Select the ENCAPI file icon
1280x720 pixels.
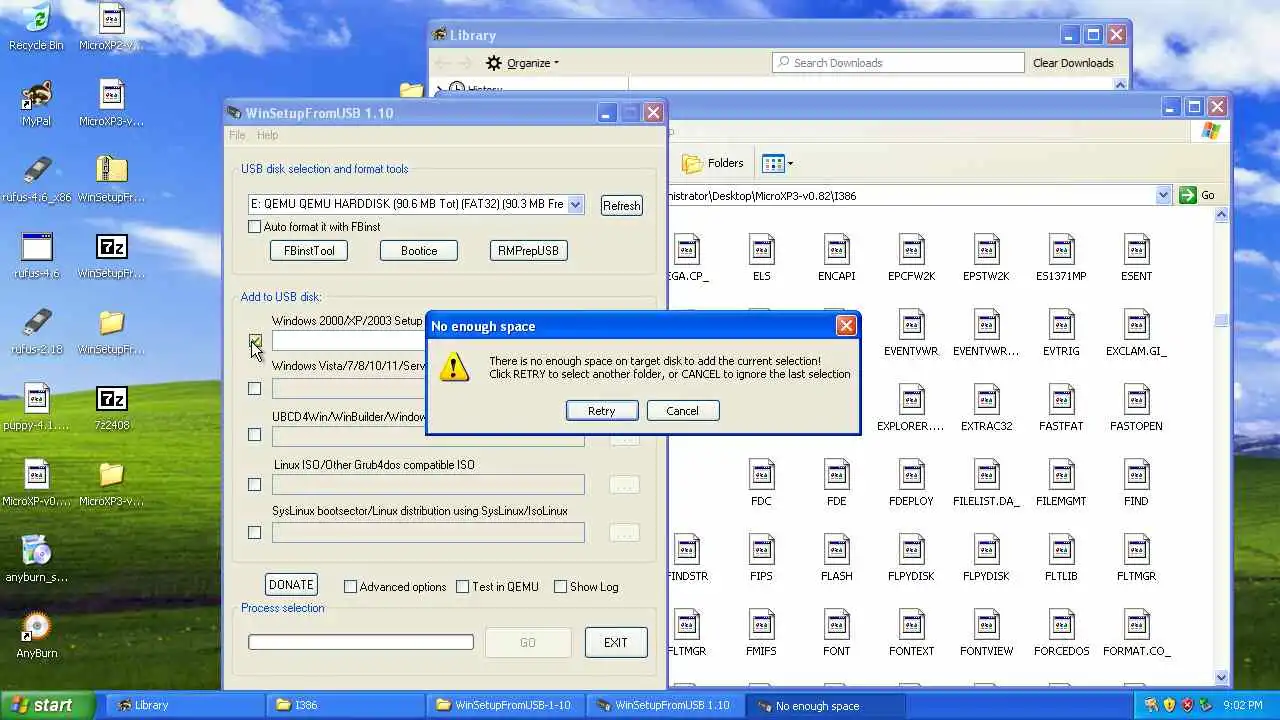coord(836,258)
